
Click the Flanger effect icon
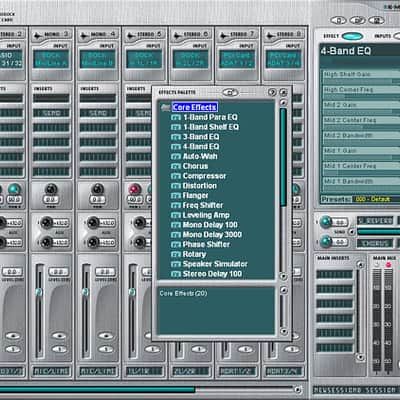click(x=176, y=196)
